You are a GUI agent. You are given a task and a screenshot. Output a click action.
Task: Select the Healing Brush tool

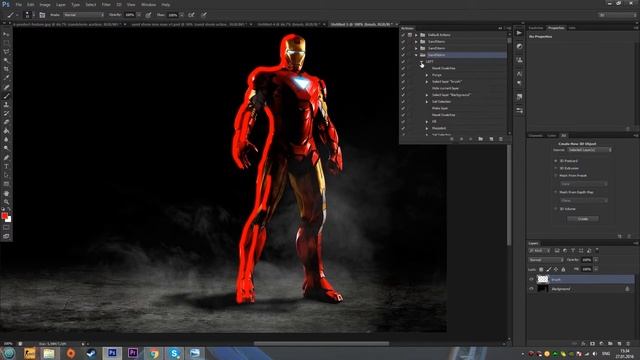coord(6,87)
